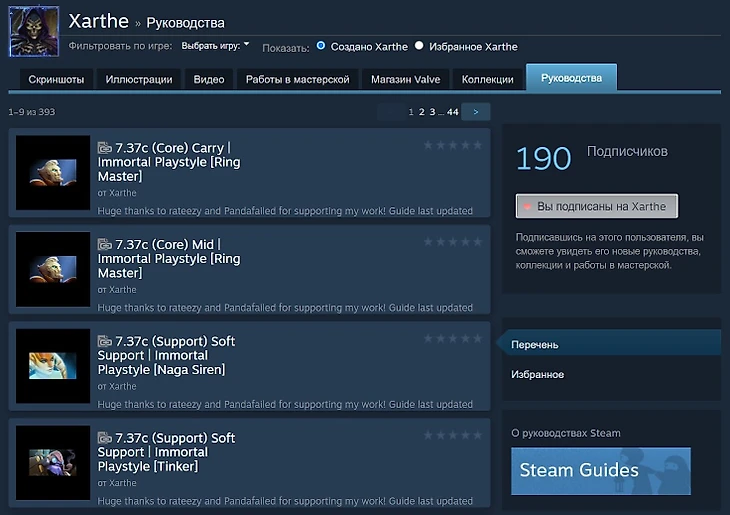The image size is (730, 515).
Task: Open 'Работы в мастерской' tab
Action: pyautogui.click(x=297, y=79)
